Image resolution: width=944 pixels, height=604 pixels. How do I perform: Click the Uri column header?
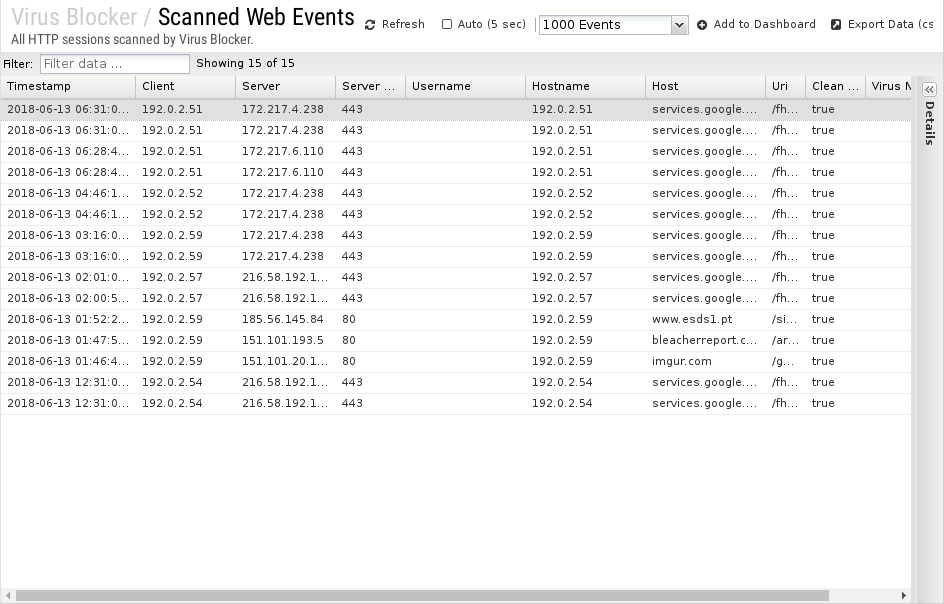(785, 87)
